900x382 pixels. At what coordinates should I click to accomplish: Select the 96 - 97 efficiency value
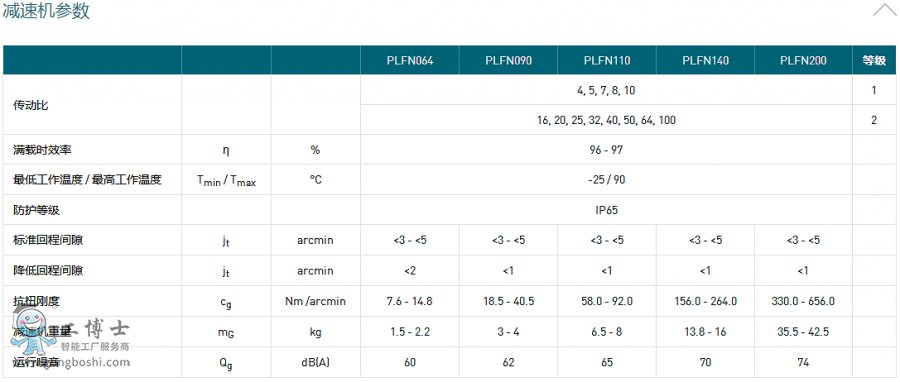(x=606, y=150)
